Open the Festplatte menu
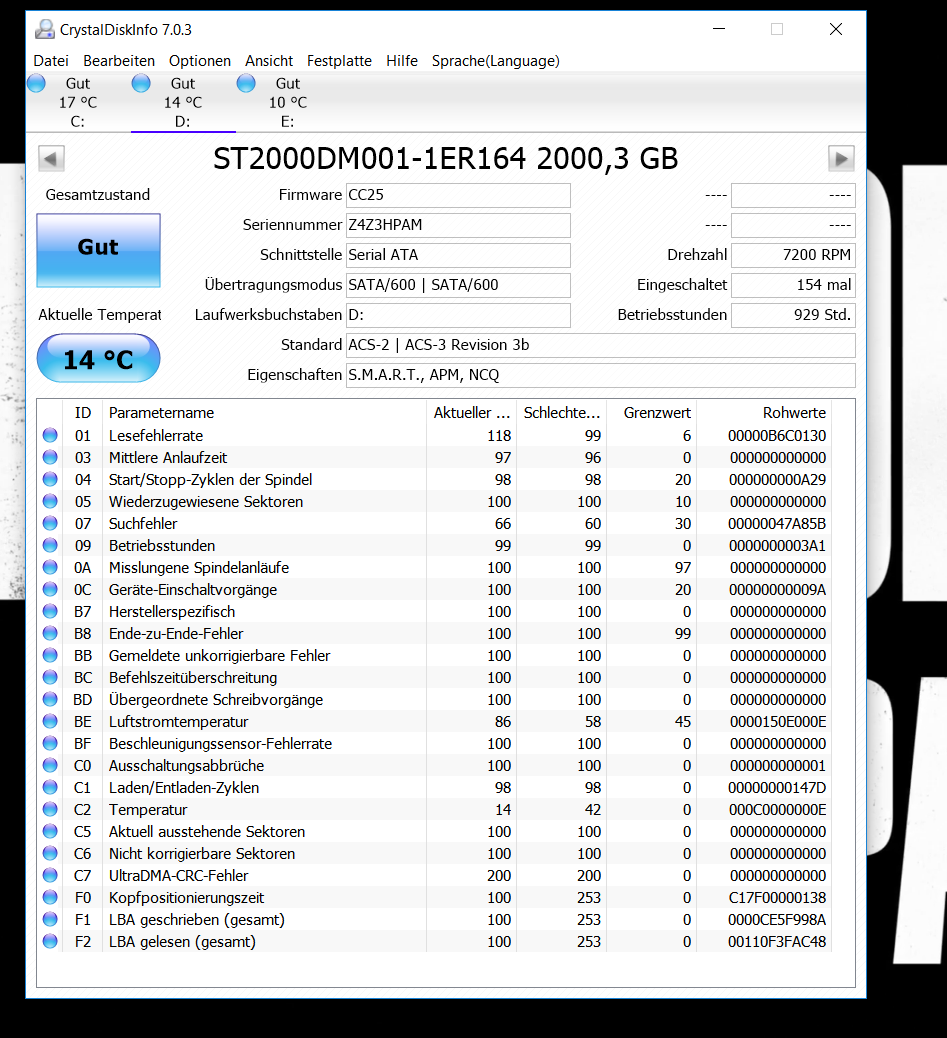 click(x=339, y=61)
